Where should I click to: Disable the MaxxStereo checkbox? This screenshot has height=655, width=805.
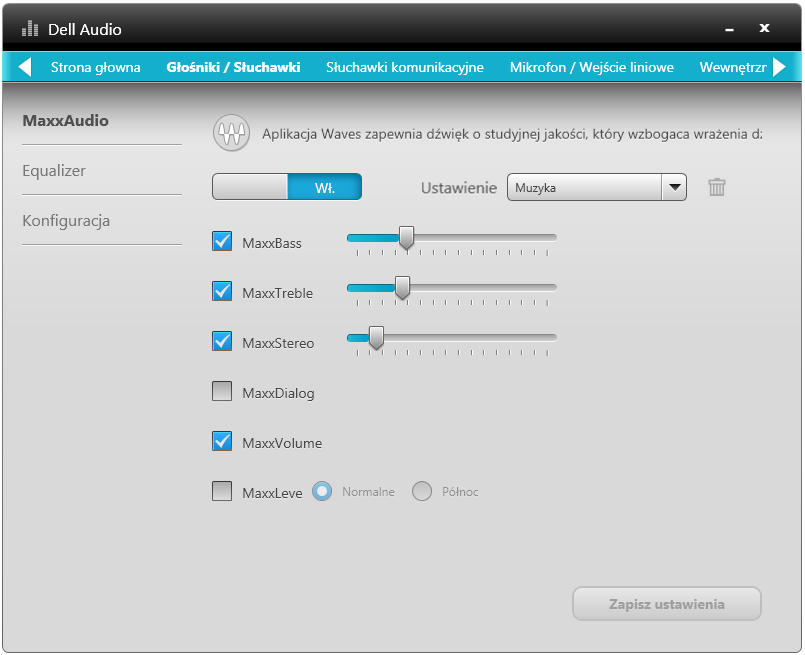point(222,341)
